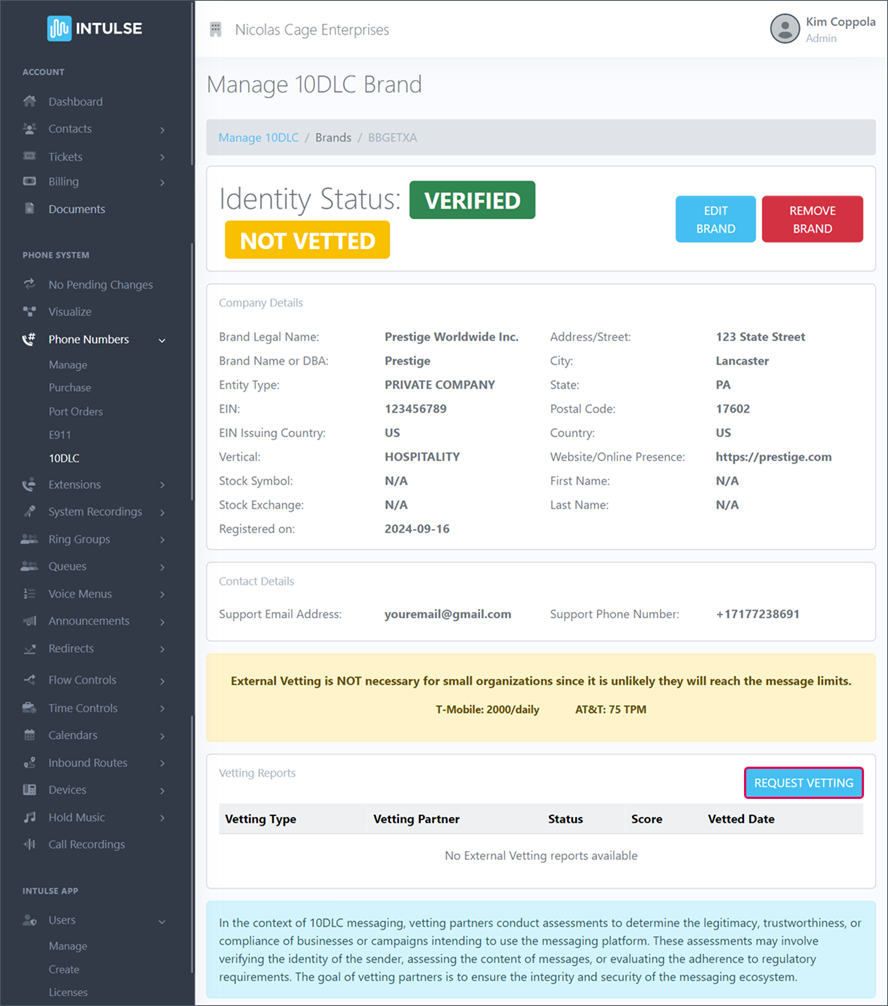Viewport: 888px width, 1006px height.
Task: Click the Call Recordings waveform icon
Action: pyautogui.click(x=29, y=845)
